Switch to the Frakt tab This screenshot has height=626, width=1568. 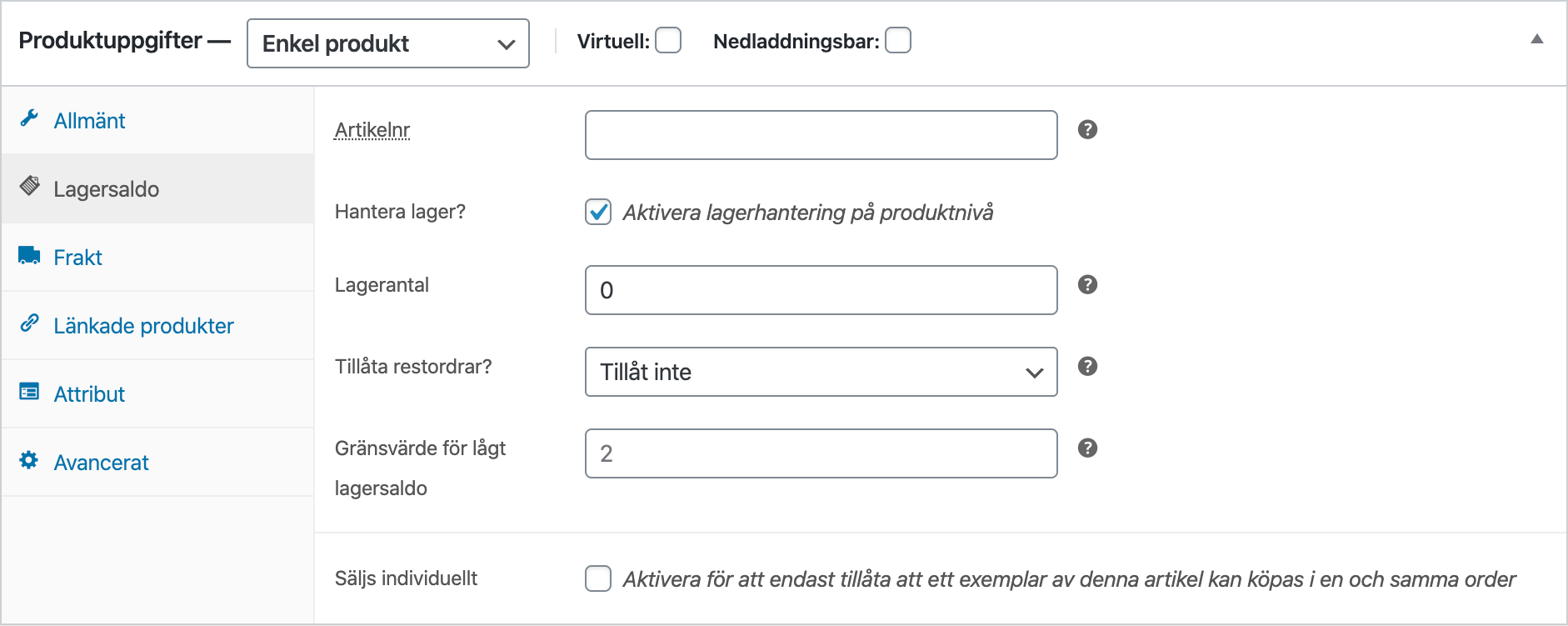pyautogui.click(x=78, y=258)
